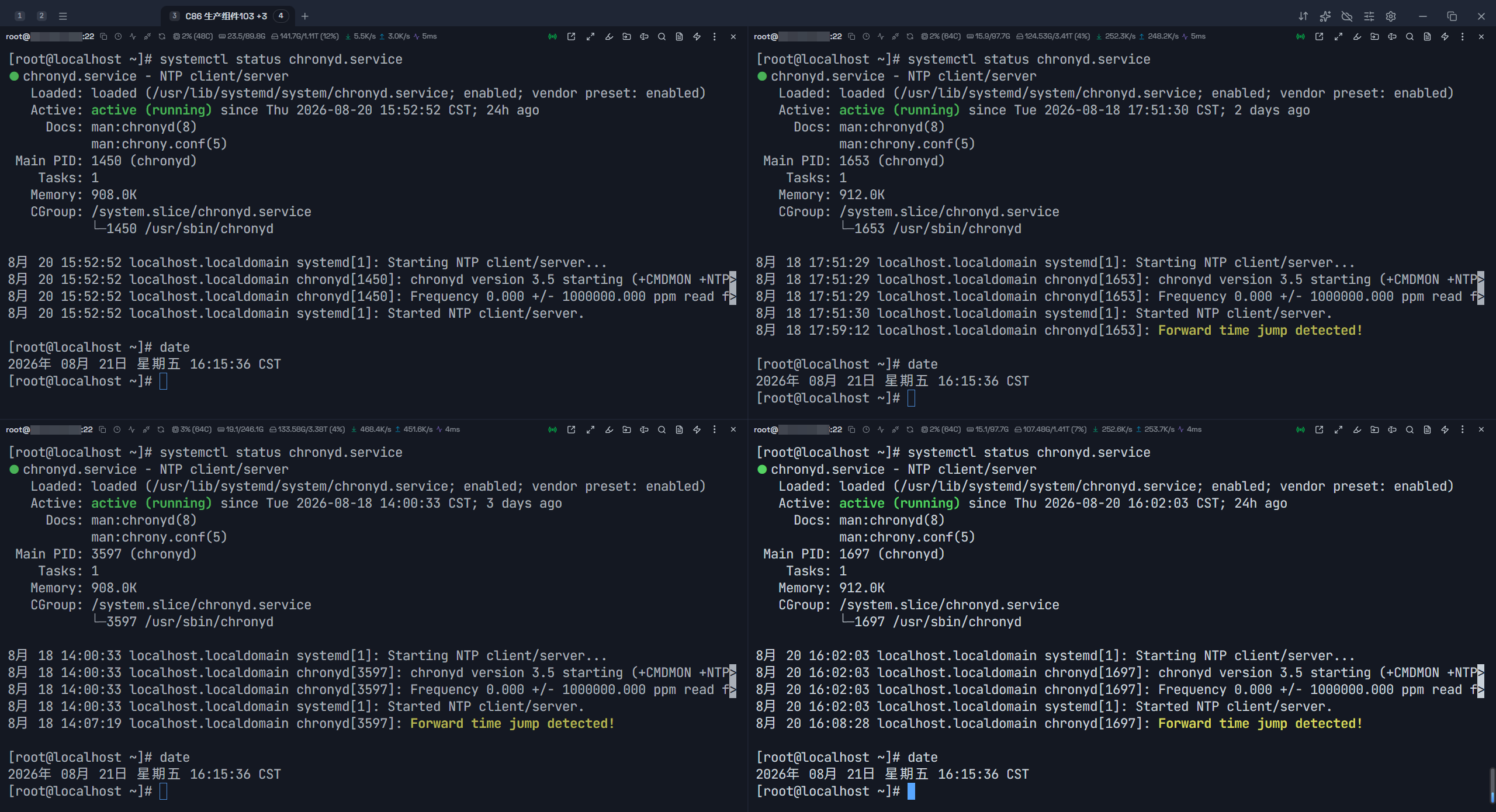The height and width of the screenshot is (812, 1496).
Task: Search terminal output in PID 1653 pane
Action: [x=1410, y=36]
